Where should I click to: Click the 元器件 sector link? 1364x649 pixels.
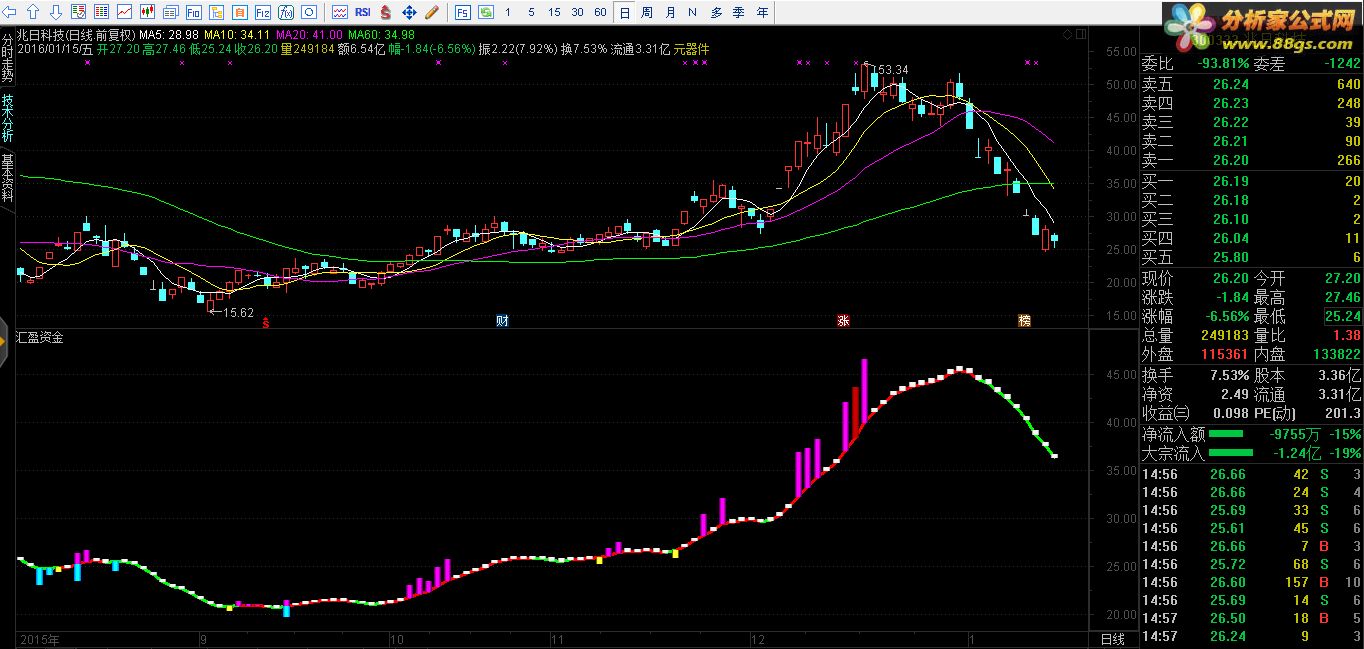click(691, 48)
